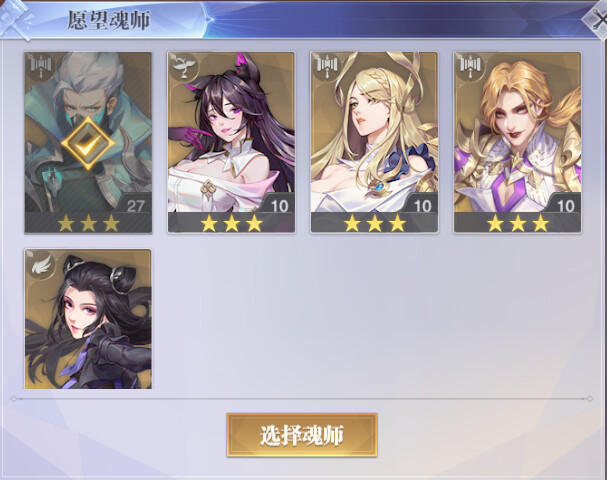Click the three stars under wolf-eared heroine

(231, 223)
